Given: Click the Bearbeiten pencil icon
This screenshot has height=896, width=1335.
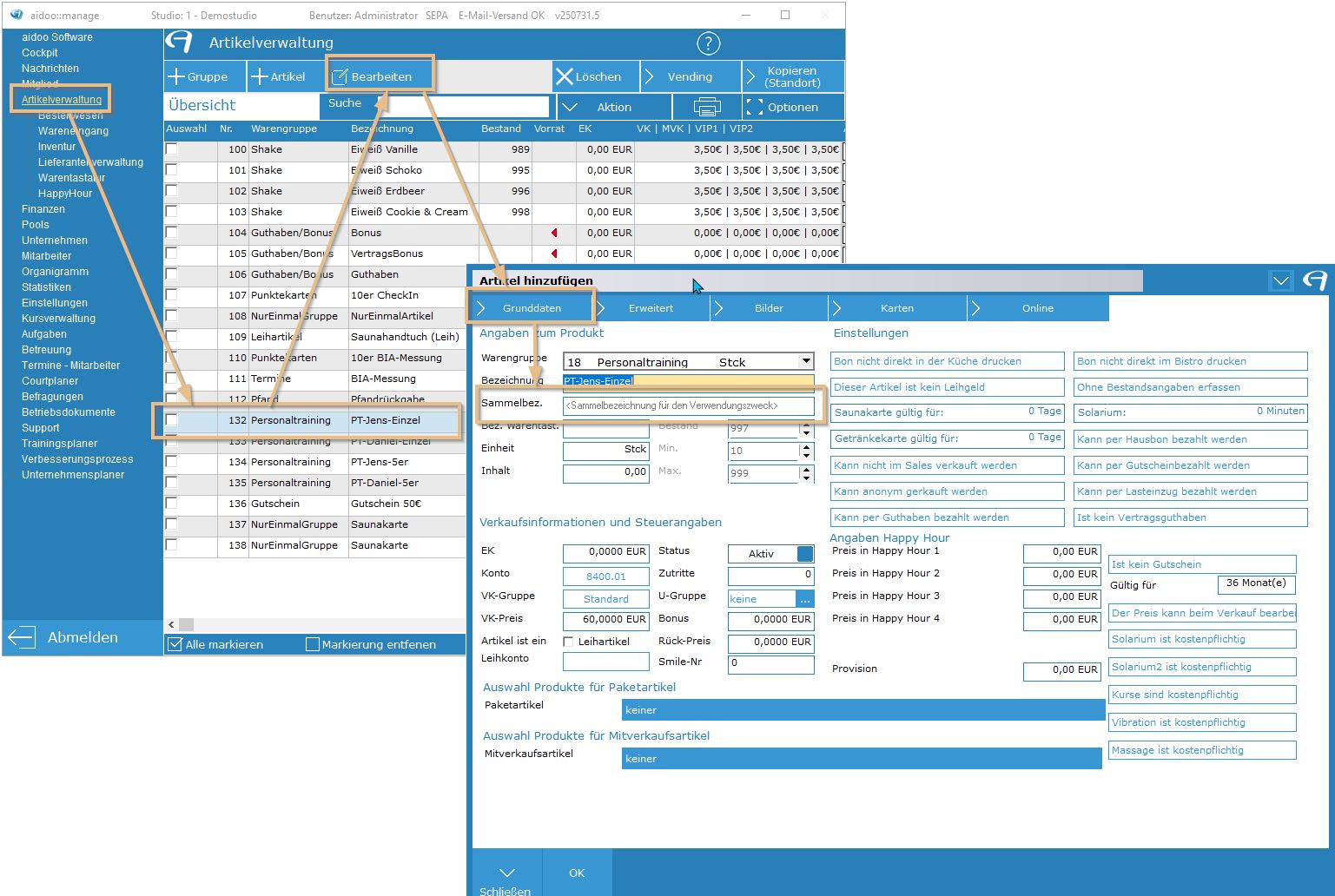Looking at the screenshot, I should 340,76.
